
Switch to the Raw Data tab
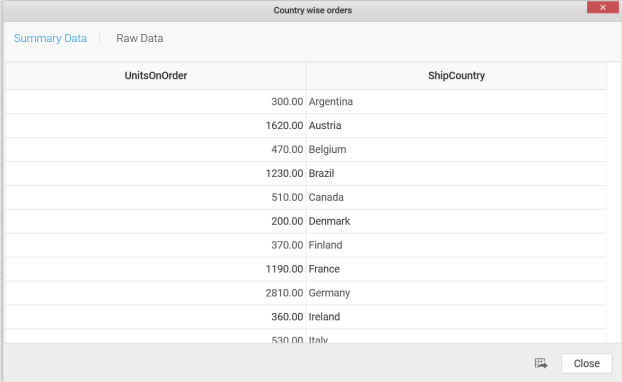click(140, 38)
